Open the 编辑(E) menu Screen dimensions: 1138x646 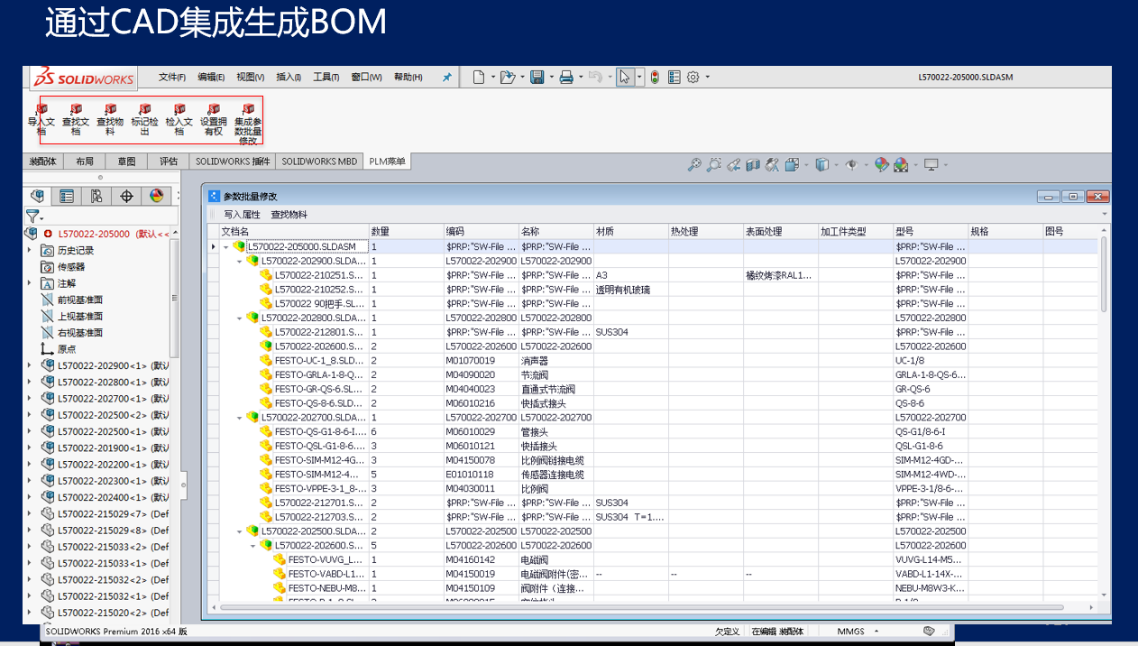pyautogui.click(x=211, y=77)
